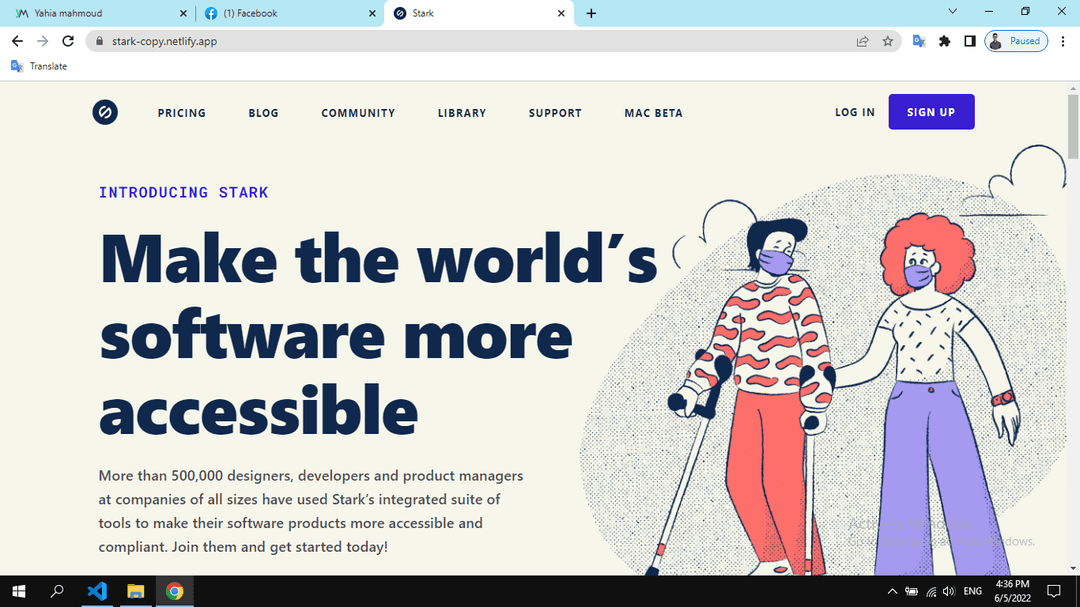Open the Chrome three-dot menu
The image size is (1080, 607).
1063,41
